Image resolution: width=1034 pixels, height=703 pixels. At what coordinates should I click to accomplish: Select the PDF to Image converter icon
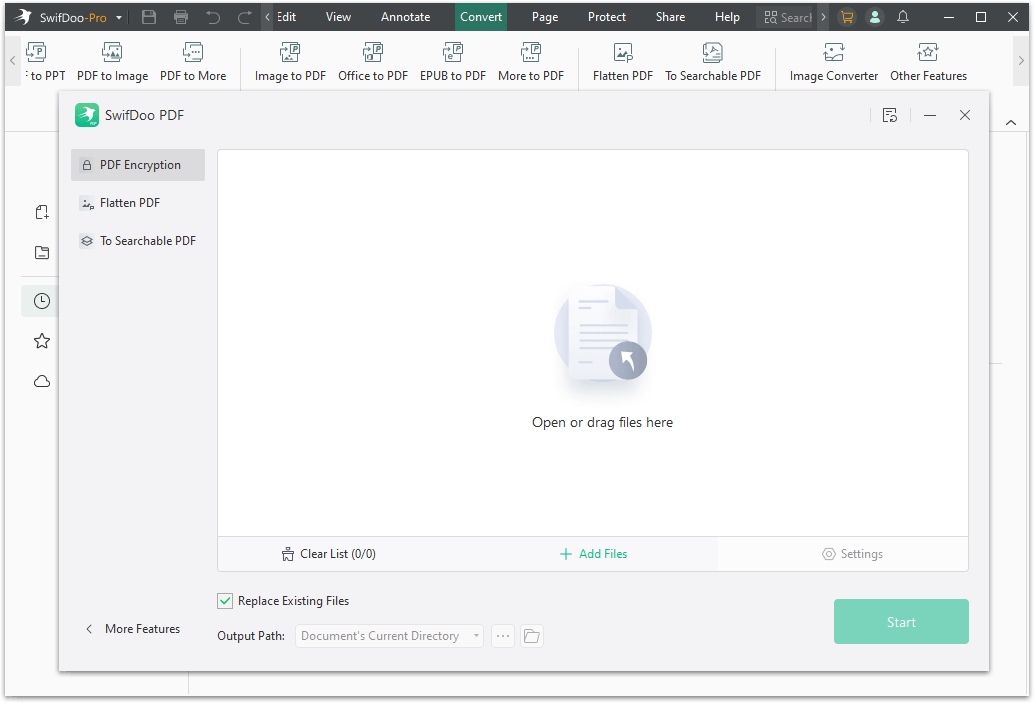(112, 62)
